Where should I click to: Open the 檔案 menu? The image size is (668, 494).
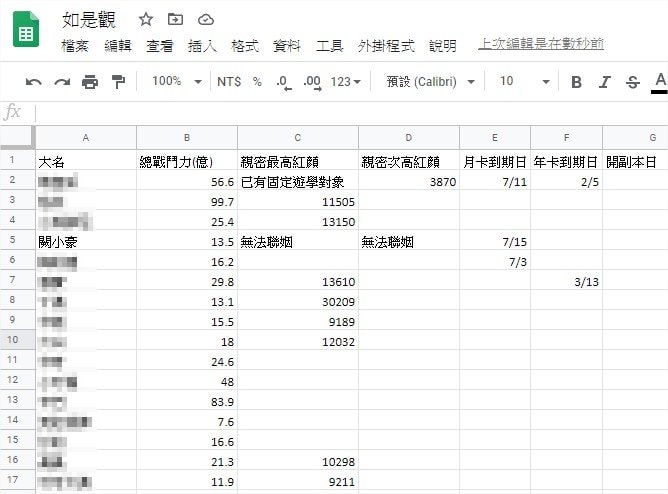[75, 45]
